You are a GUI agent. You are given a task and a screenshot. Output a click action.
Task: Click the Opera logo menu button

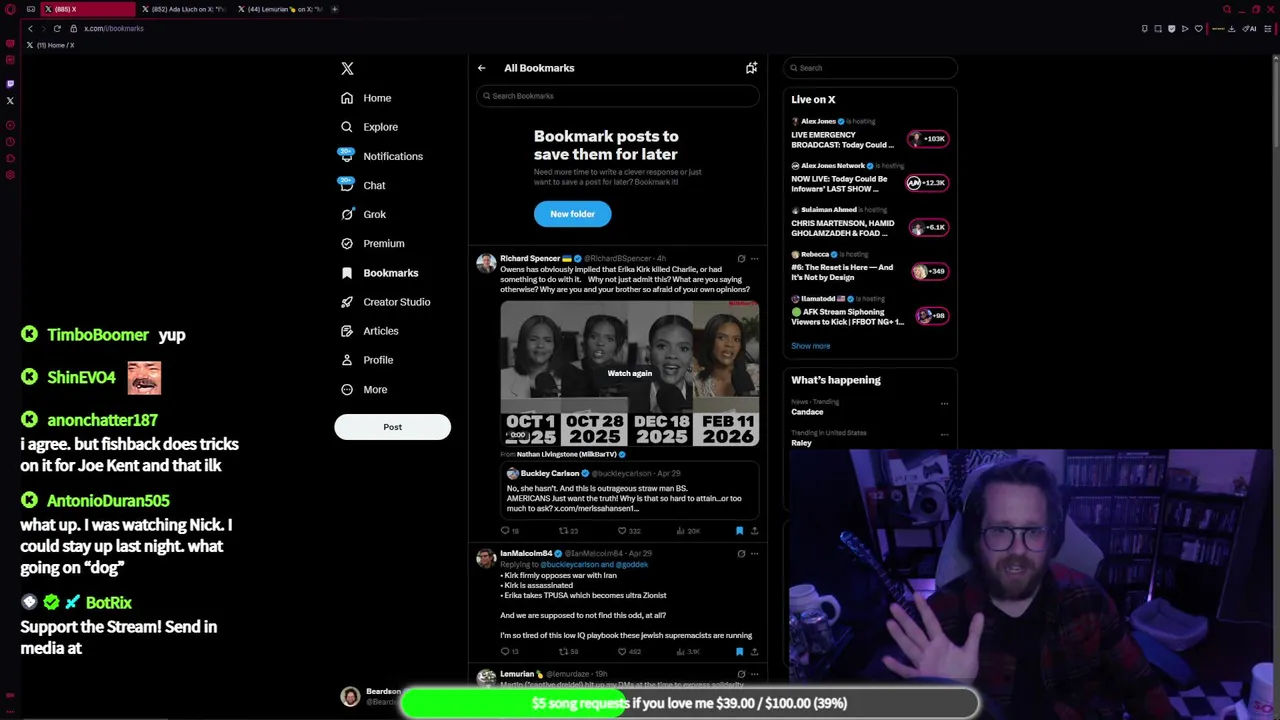(x=10, y=9)
